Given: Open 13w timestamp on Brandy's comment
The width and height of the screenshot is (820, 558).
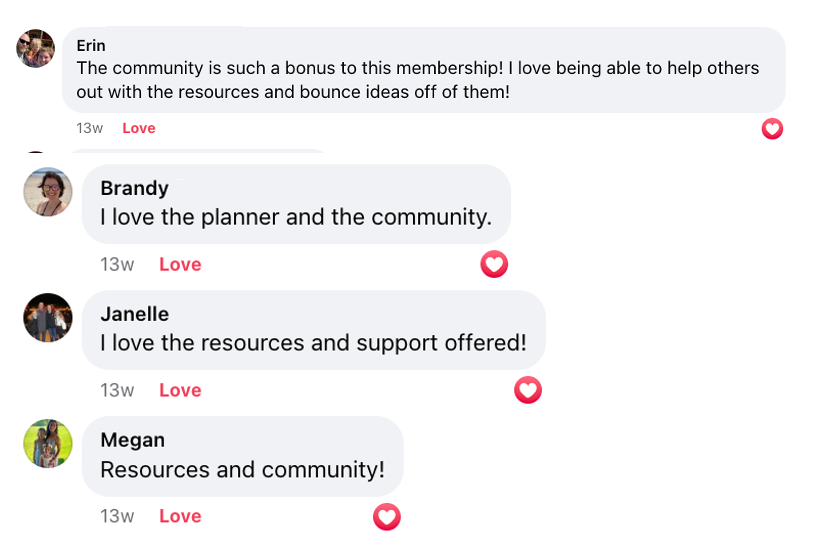Looking at the screenshot, I should 117,264.
